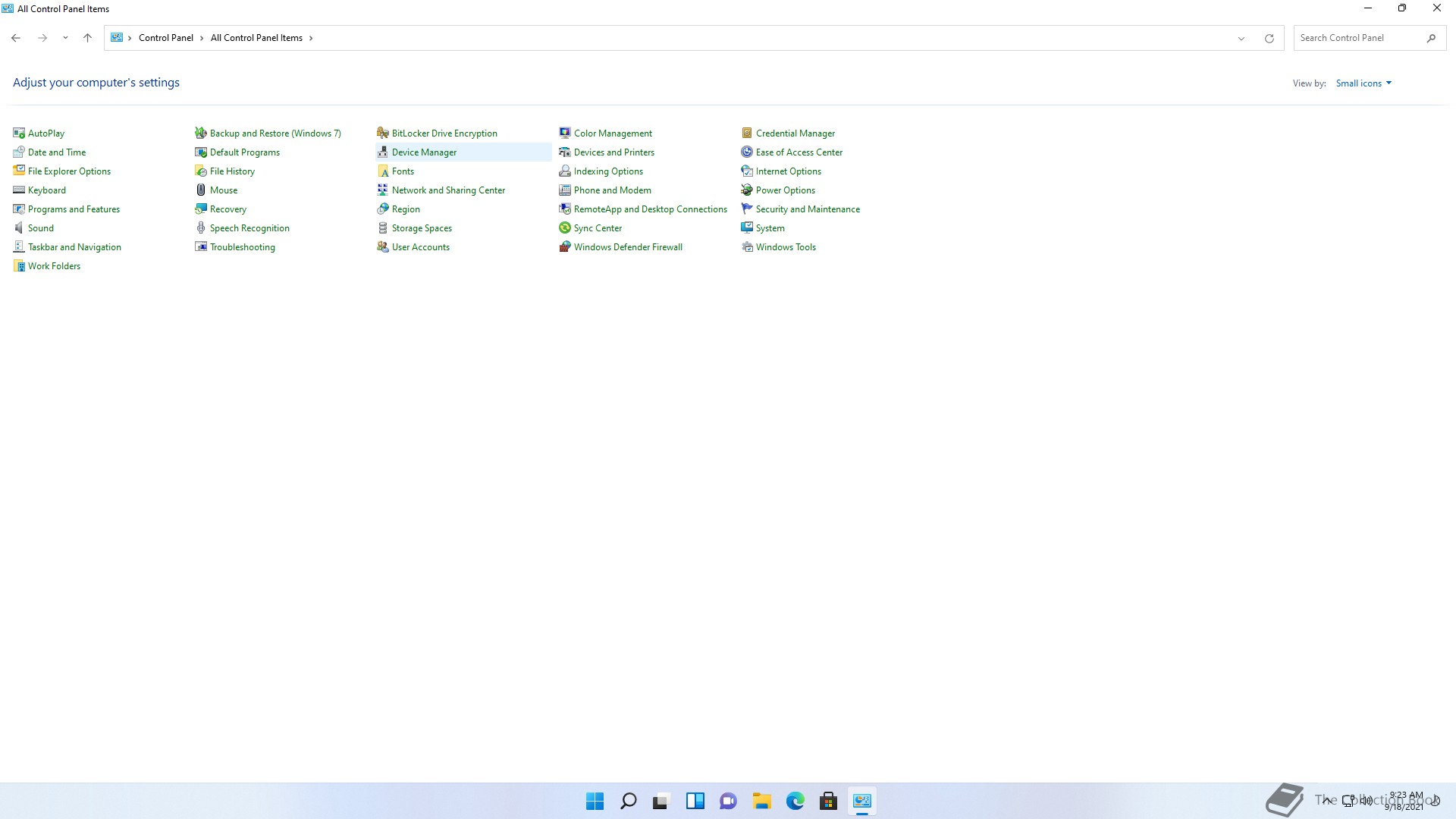Open the Work Folders icon
This screenshot has height=819, width=1456.
pyautogui.click(x=19, y=265)
